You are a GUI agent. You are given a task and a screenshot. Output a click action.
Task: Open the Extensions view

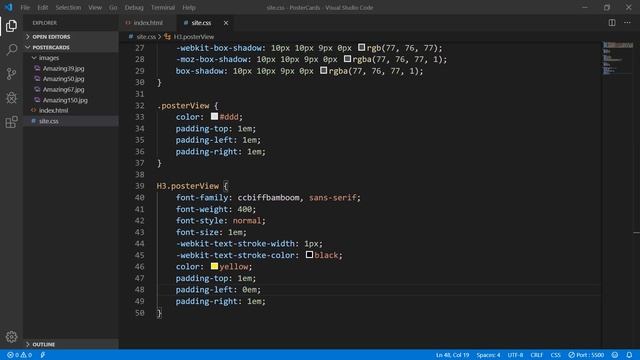point(11,122)
